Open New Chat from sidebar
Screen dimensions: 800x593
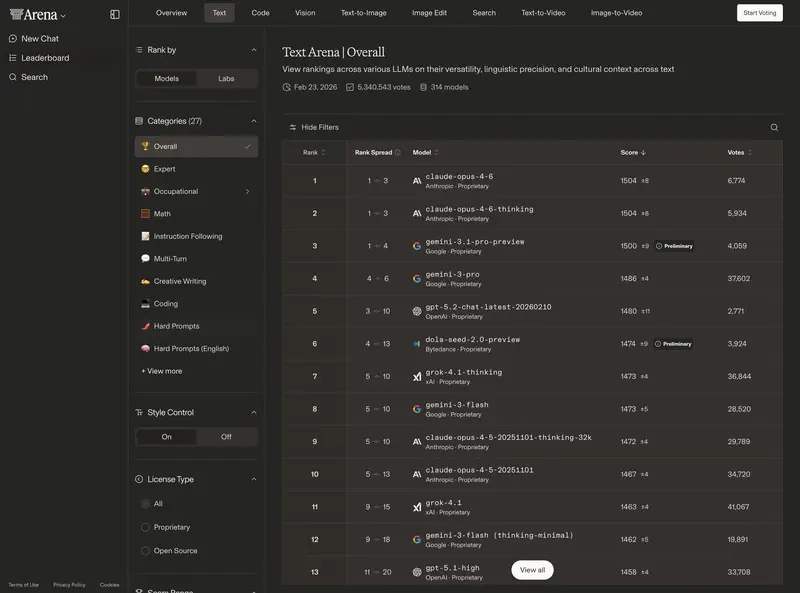click(40, 39)
